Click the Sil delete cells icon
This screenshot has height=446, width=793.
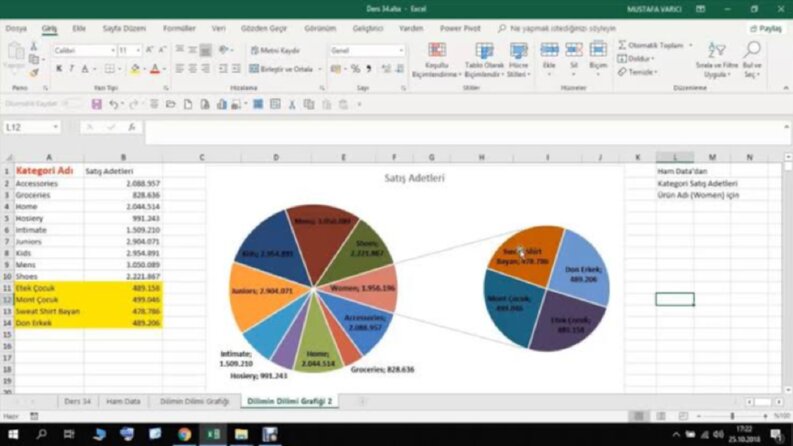[574, 50]
